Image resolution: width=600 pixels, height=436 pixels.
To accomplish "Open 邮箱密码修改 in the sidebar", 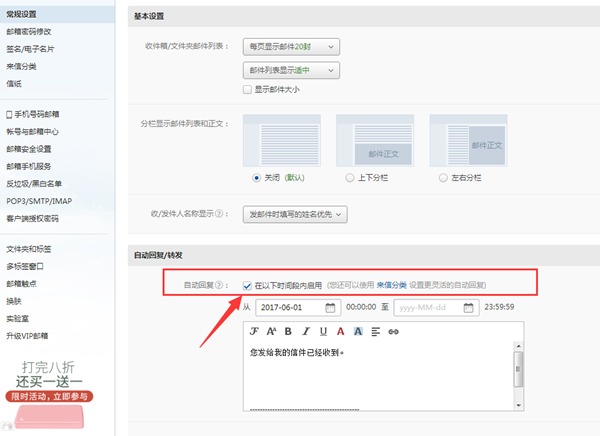I will [29, 32].
